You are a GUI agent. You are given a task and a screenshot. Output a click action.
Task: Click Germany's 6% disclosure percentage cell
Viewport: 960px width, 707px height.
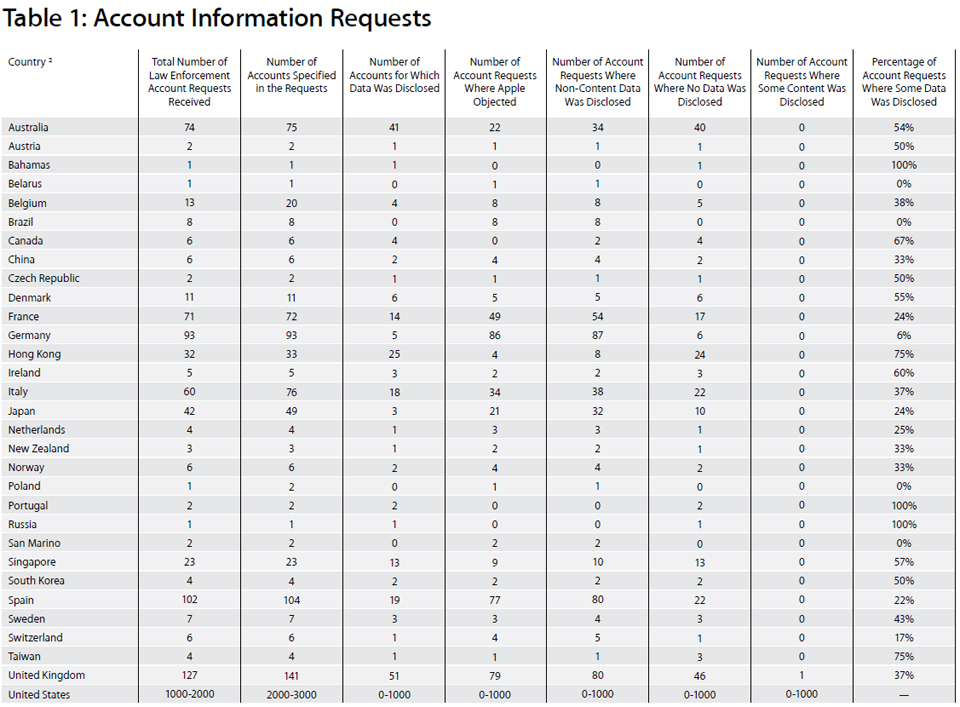[x=904, y=335]
